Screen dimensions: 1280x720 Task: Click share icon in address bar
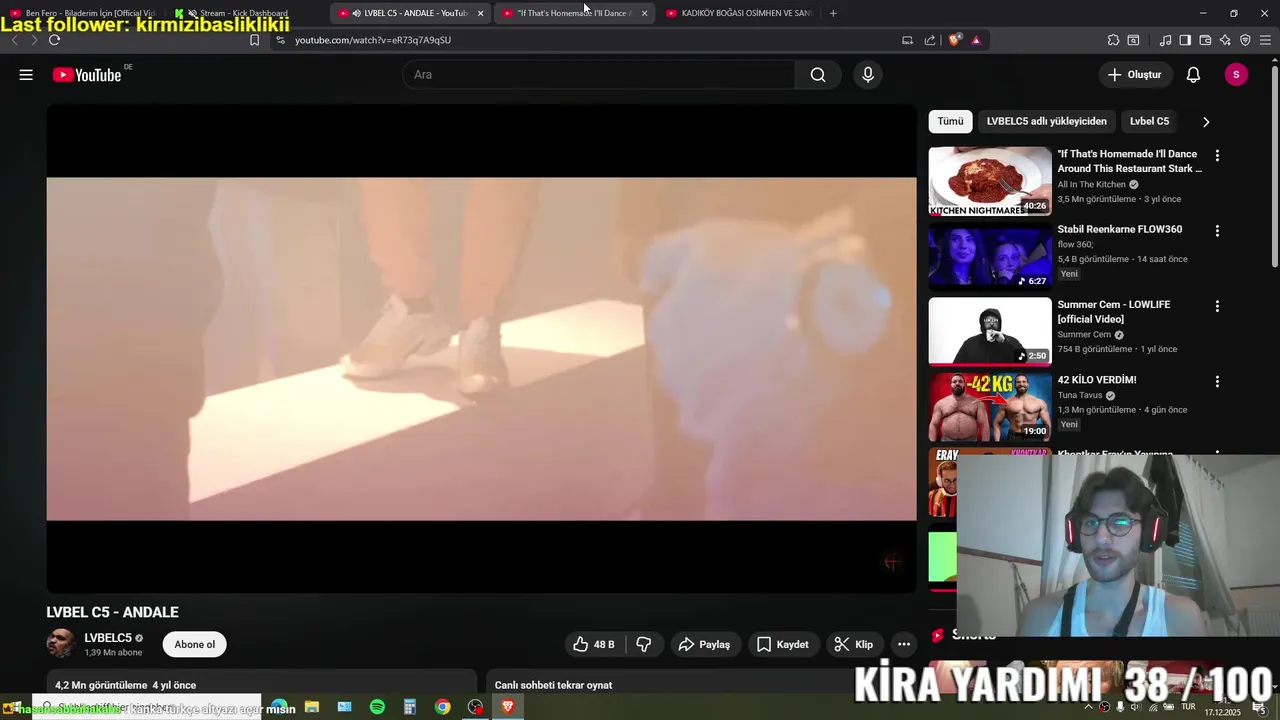[x=930, y=40]
